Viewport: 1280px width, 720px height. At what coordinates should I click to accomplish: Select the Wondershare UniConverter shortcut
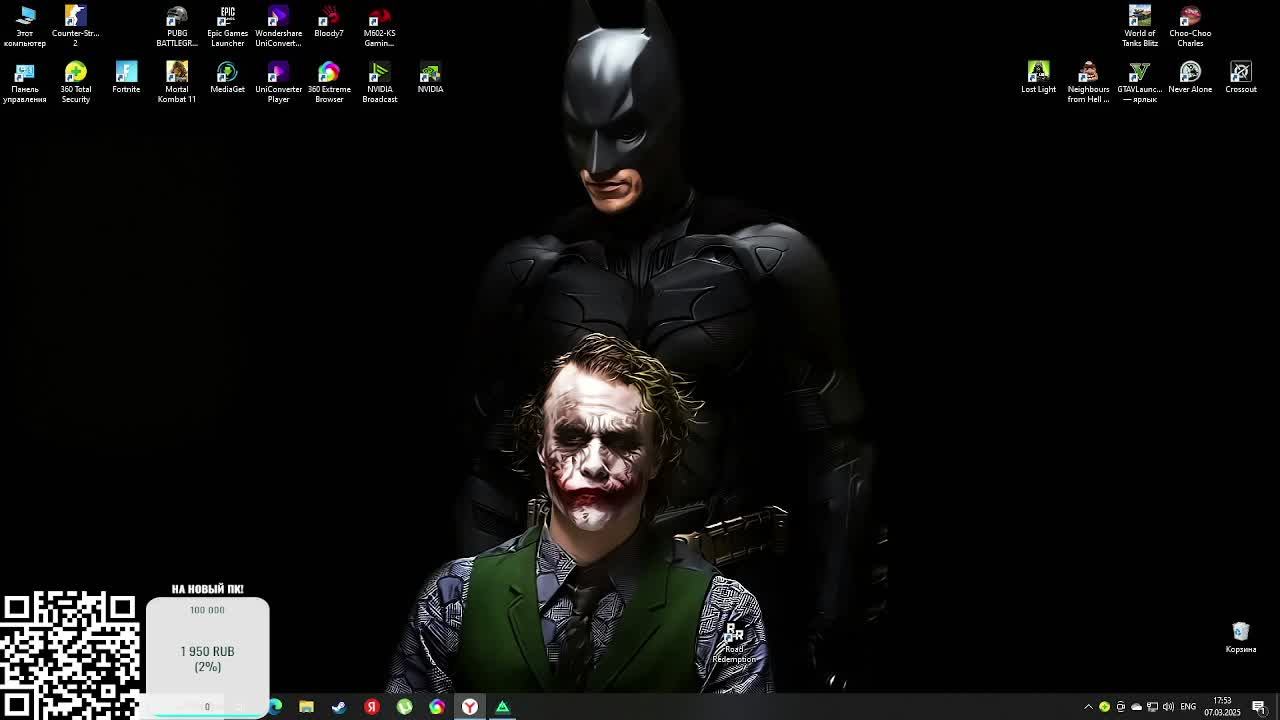[x=278, y=26]
